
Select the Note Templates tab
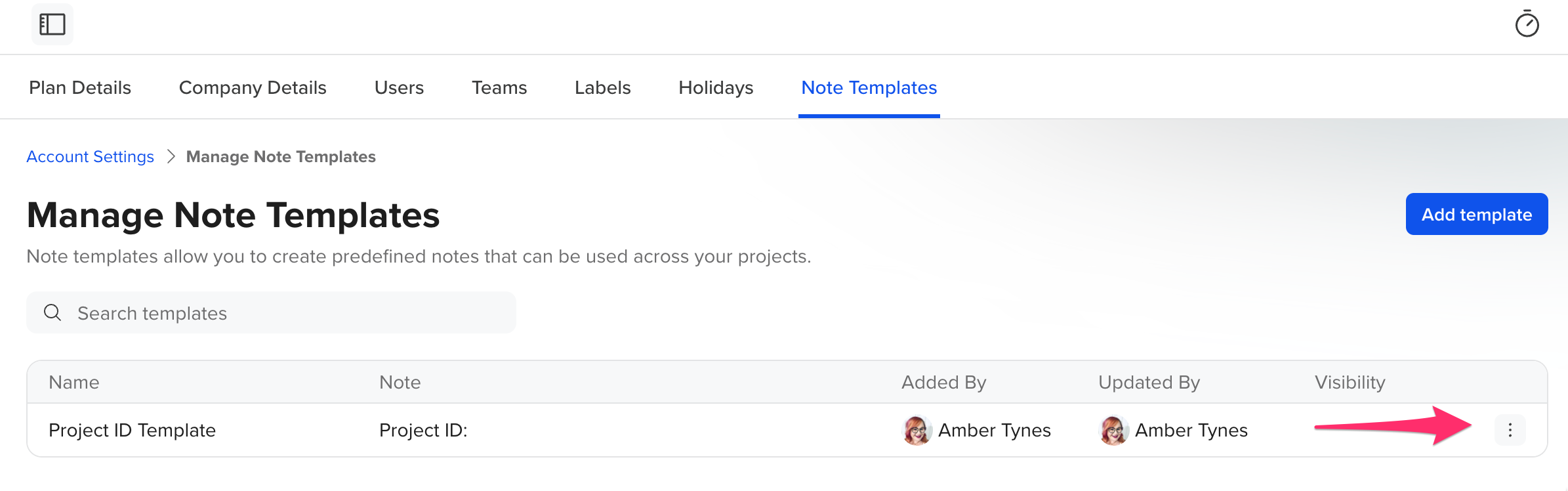coord(869,87)
